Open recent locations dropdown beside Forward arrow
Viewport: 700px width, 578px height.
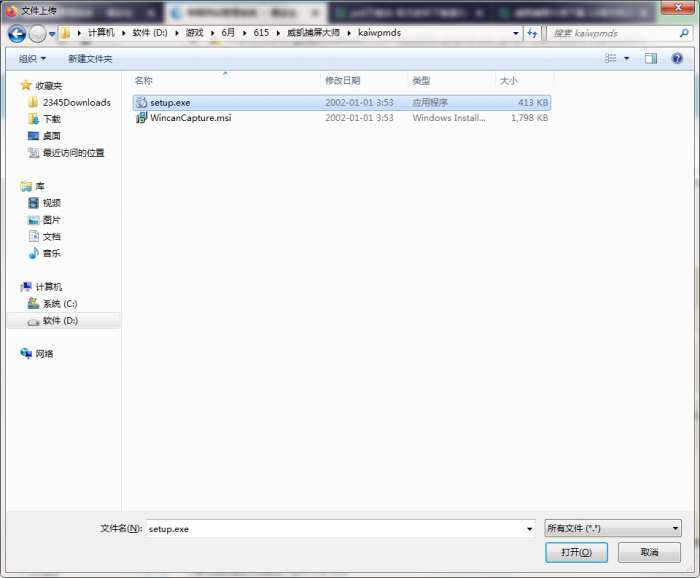click(x=52, y=34)
